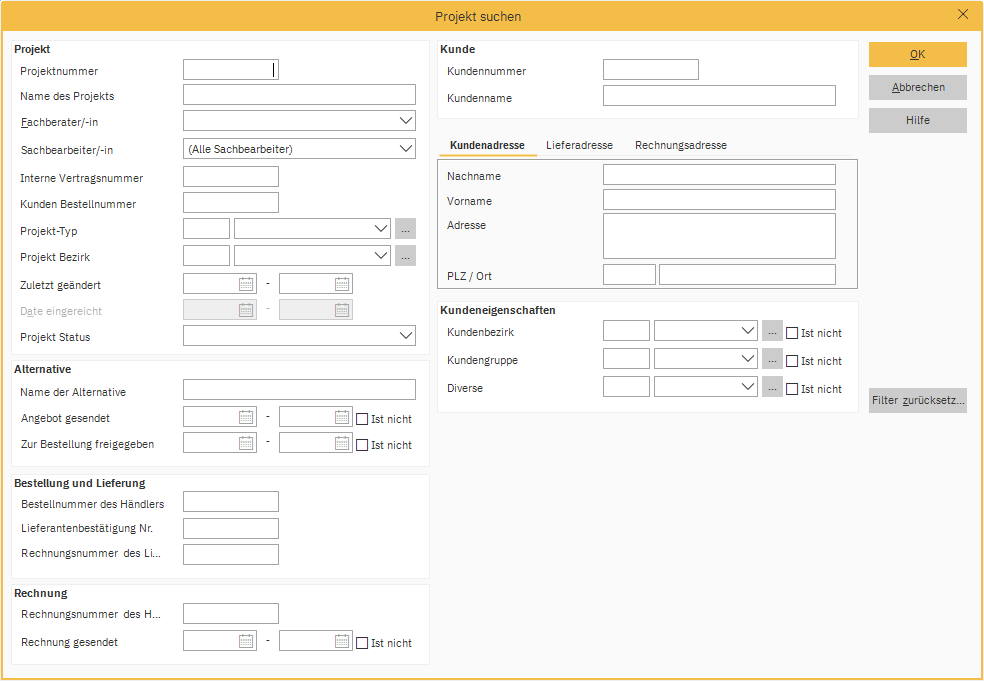
Task: Click ellipsis button next to Projekt Bezirk
Action: pyautogui.click(x=405, y=256)
